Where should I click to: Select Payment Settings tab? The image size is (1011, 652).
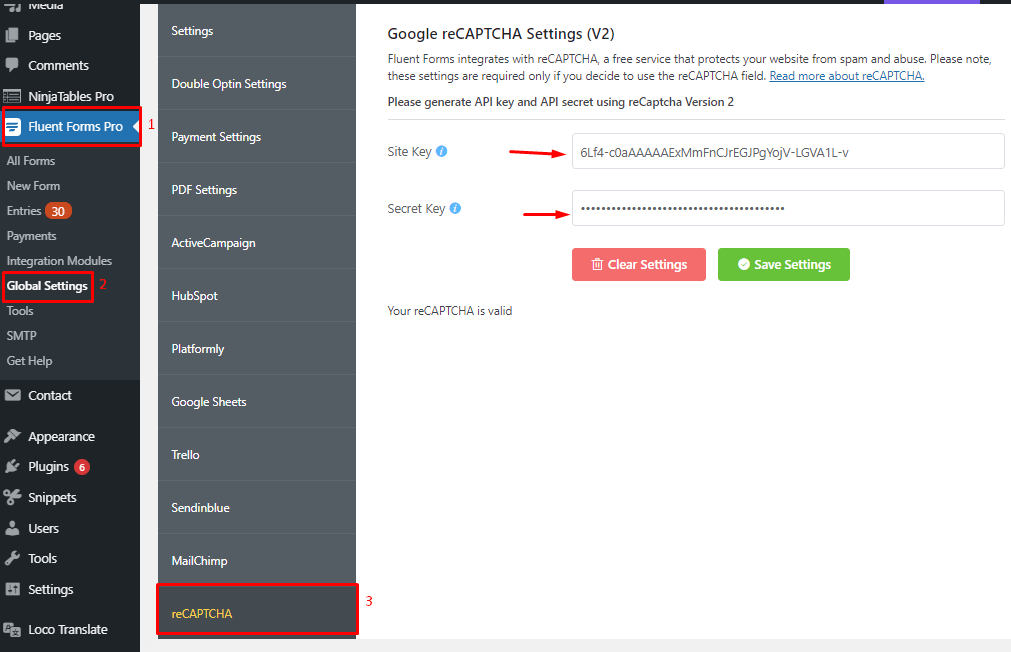[257, 137]
